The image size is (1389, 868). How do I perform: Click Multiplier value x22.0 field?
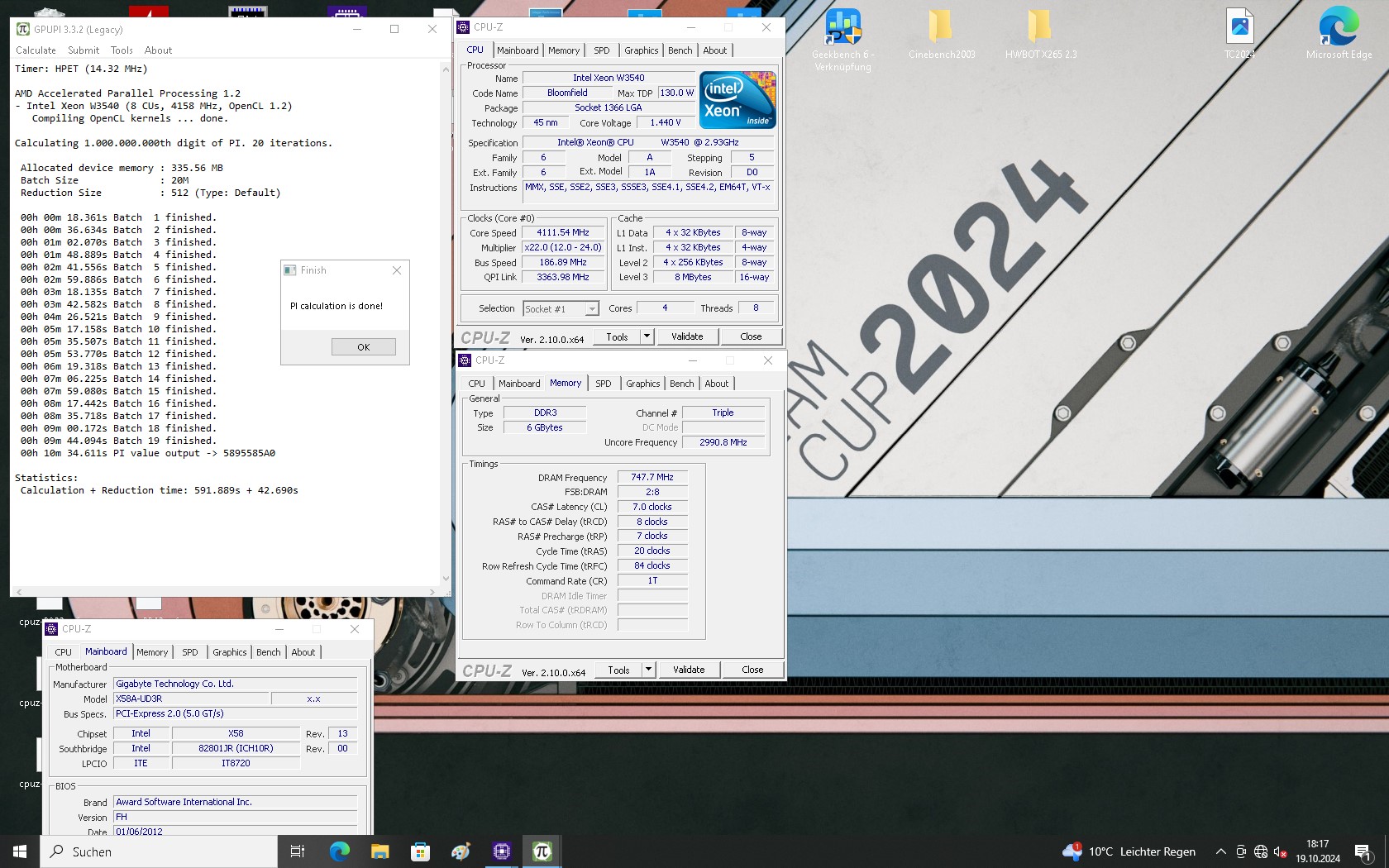click(x=563, y=248)
